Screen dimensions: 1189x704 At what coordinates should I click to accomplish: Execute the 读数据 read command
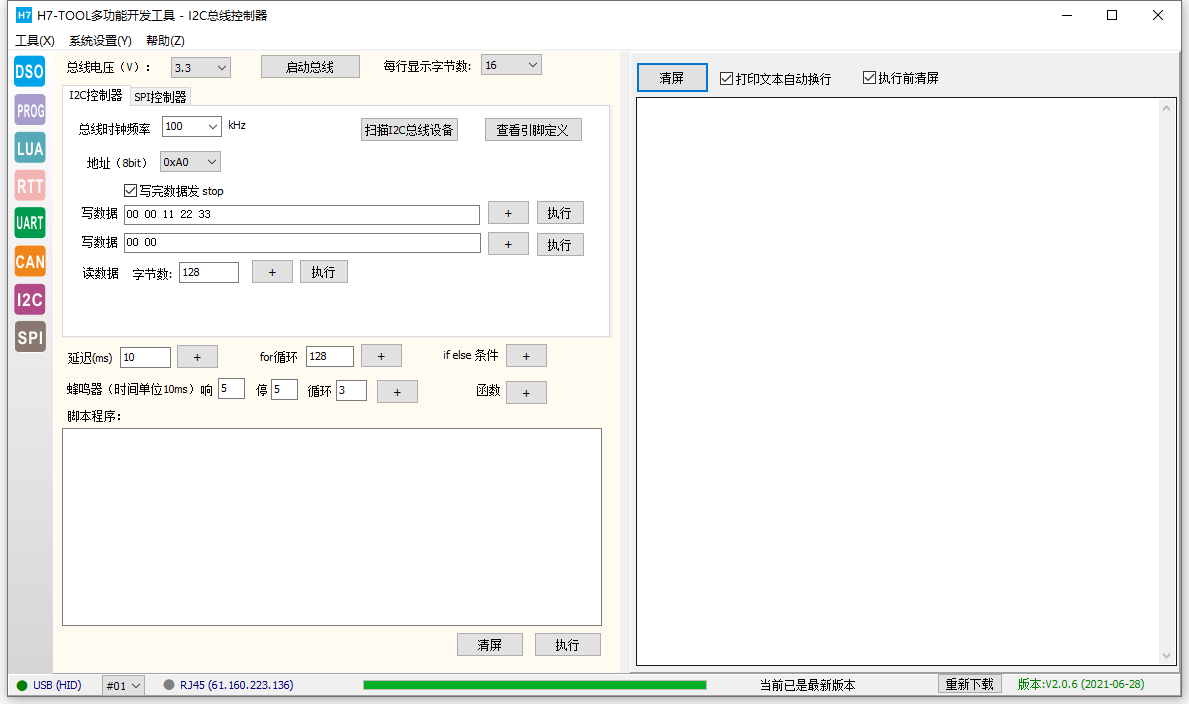pos(324,272)
